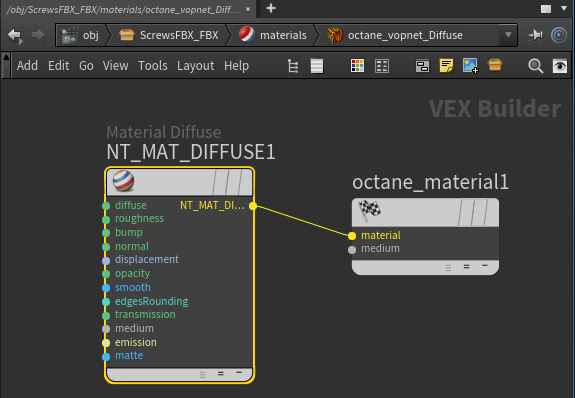The height and width of the screenshot is (398, 575).
Task: Toggle flags on NT_MAT_DIFFUSE1 node header
Action: point(228,182)
